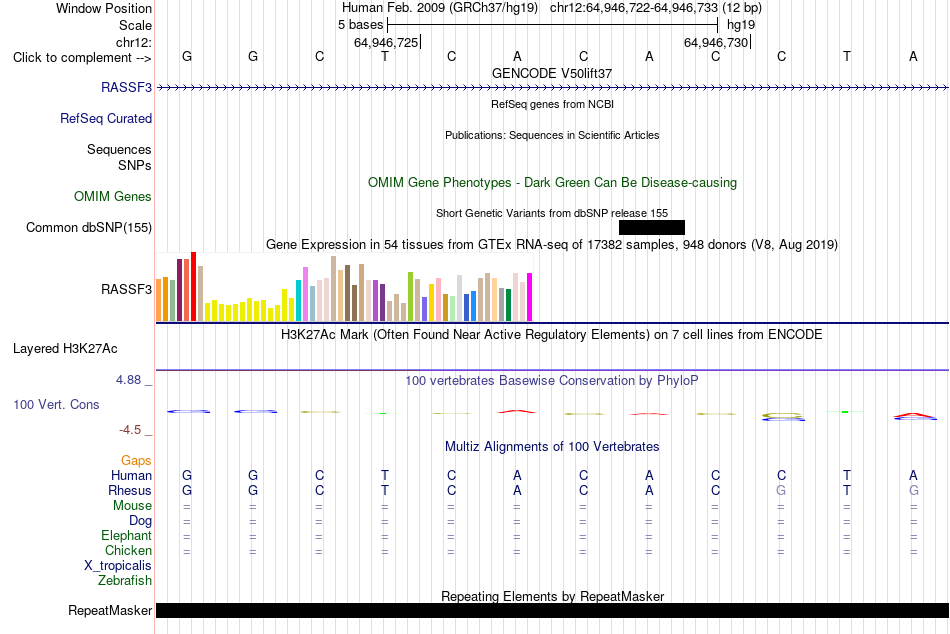Viewport: 950px width, 634px height.
Task: Click the 'RefSeq genes from NCBI' title
Action: [552, 104]
